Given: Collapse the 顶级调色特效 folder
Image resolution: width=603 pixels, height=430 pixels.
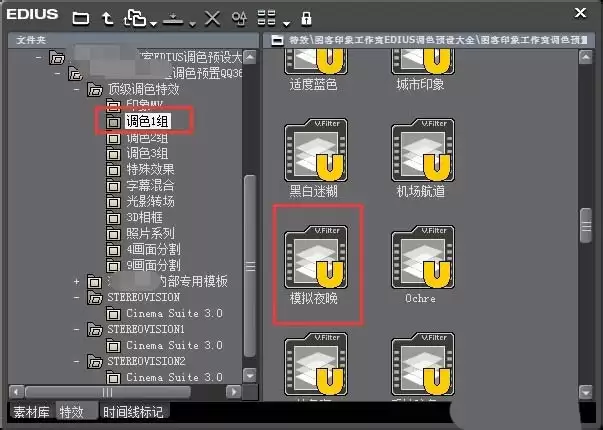Looking at the screenshot, I should pos(77,90).
